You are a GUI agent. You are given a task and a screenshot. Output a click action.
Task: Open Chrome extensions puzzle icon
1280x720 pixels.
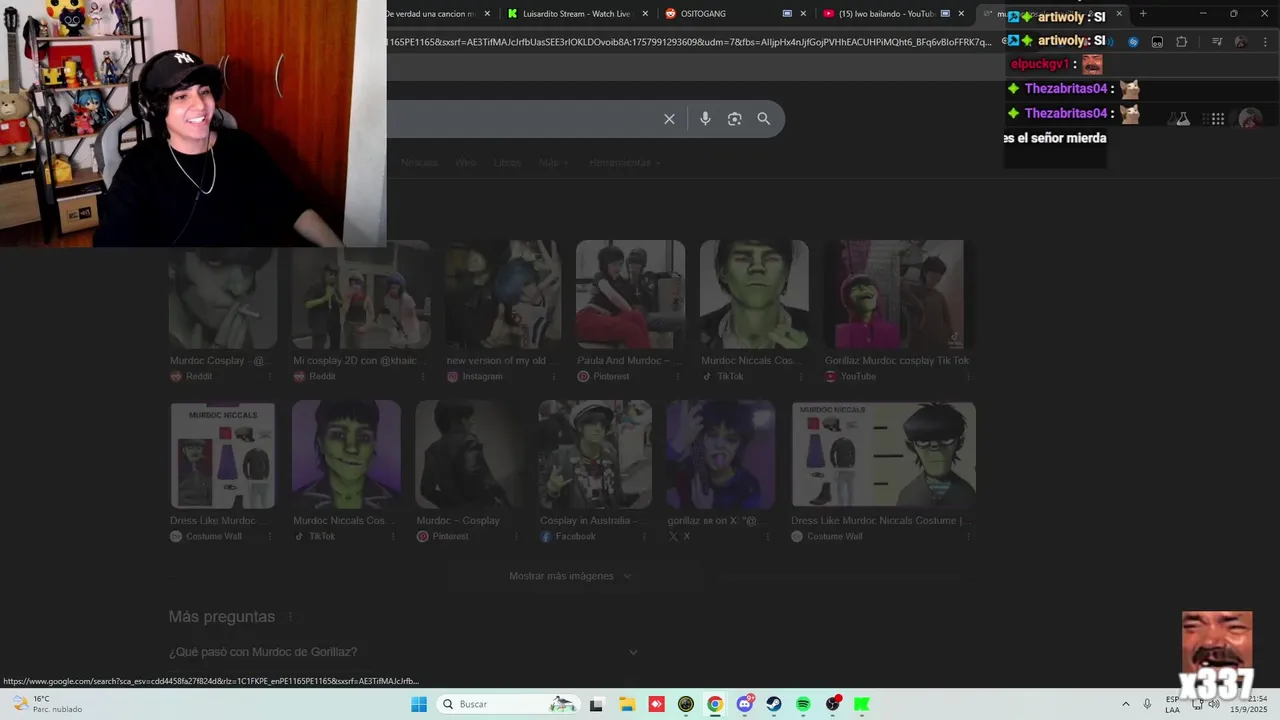click(x=1182, y=42)
